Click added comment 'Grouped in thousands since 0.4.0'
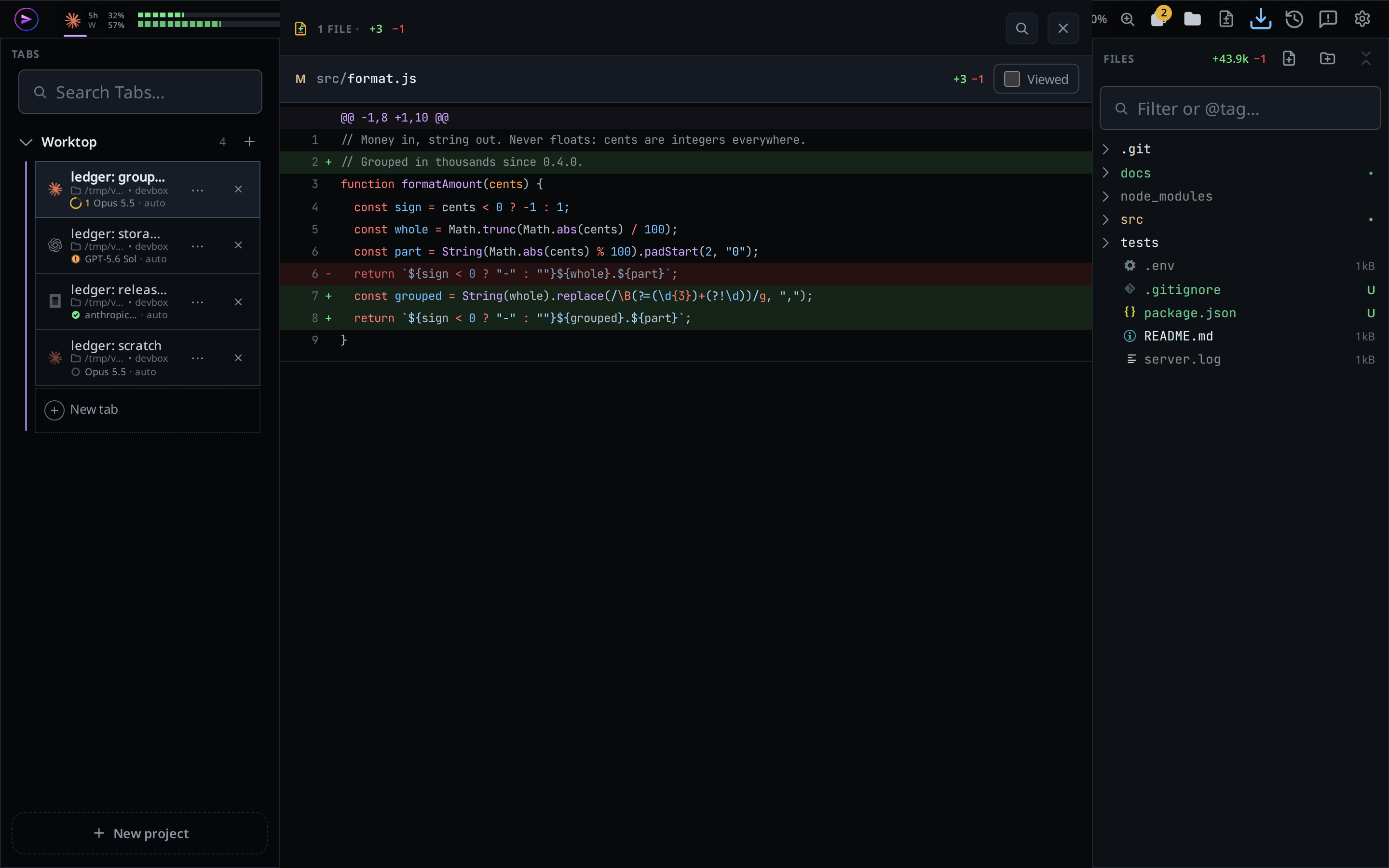1389x868 pixels. (685, 162)
